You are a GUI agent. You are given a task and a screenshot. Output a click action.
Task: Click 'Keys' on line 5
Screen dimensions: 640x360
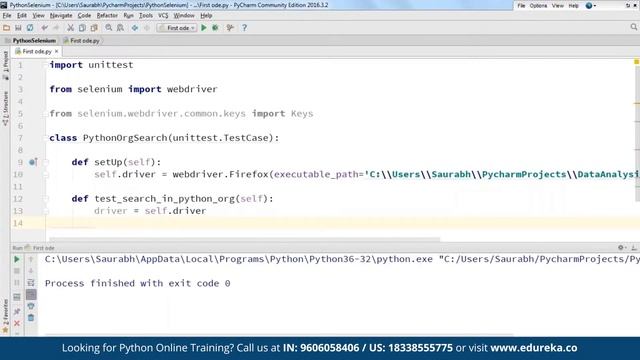point(302,113)
